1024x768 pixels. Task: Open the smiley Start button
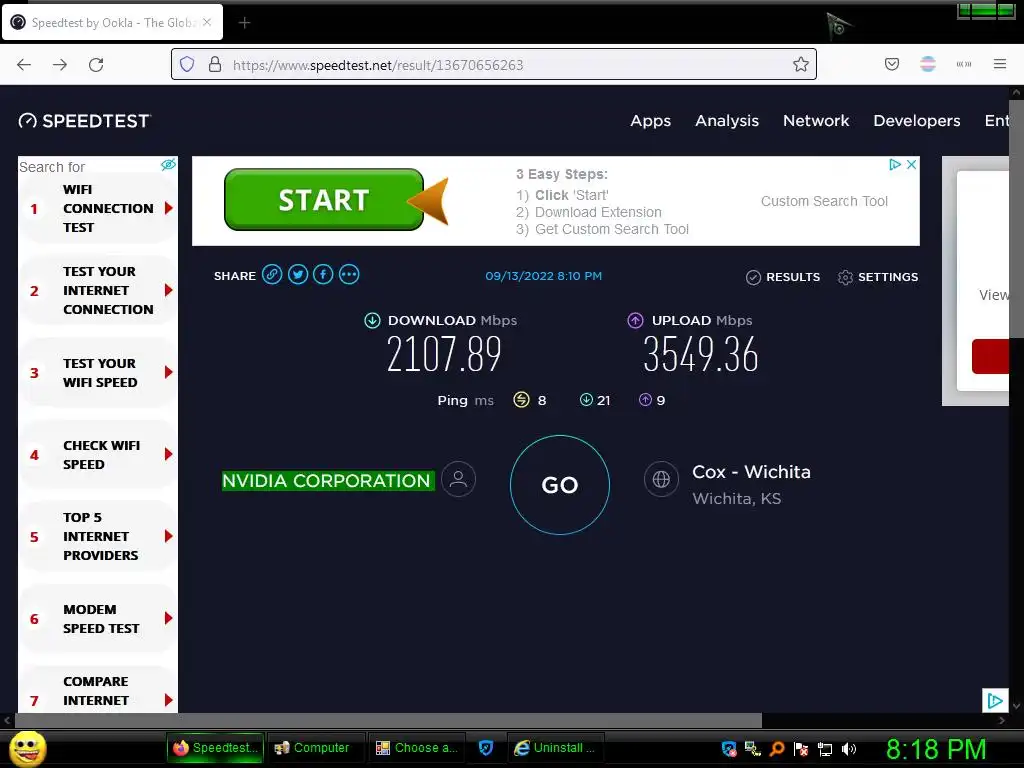[27, 748]
